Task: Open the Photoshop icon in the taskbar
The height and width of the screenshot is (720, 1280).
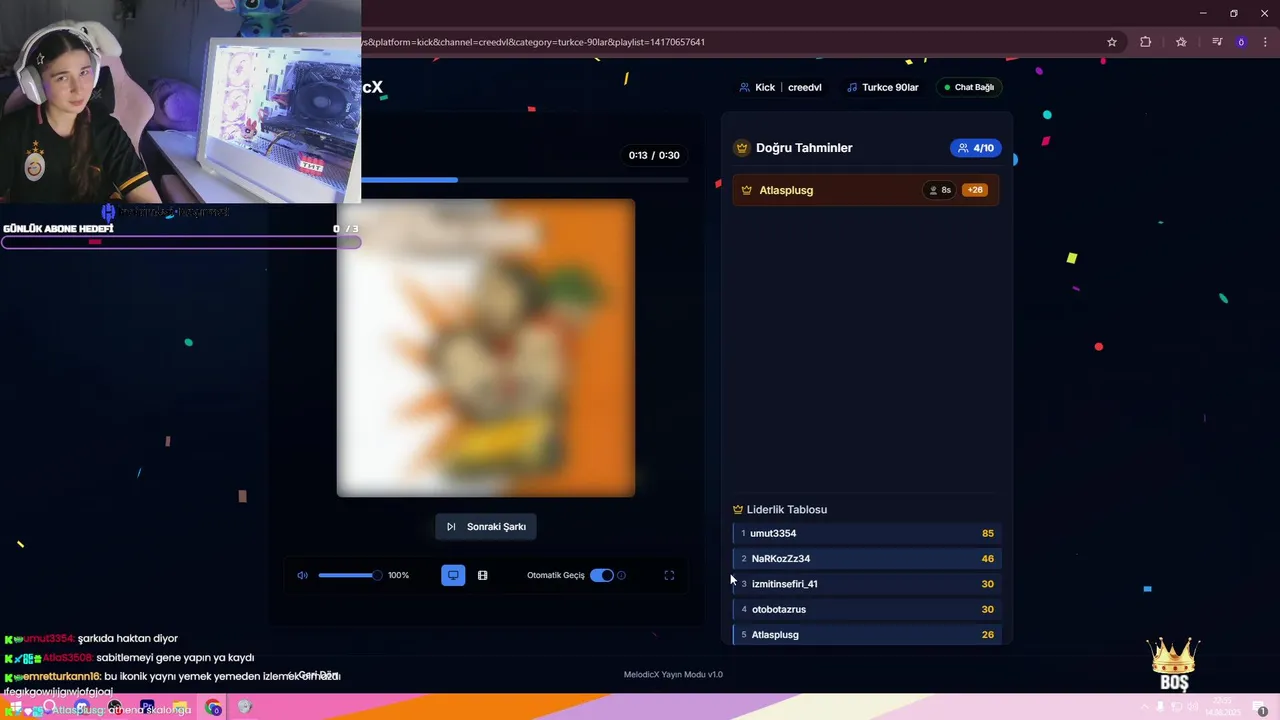Action: click(147, 708)
